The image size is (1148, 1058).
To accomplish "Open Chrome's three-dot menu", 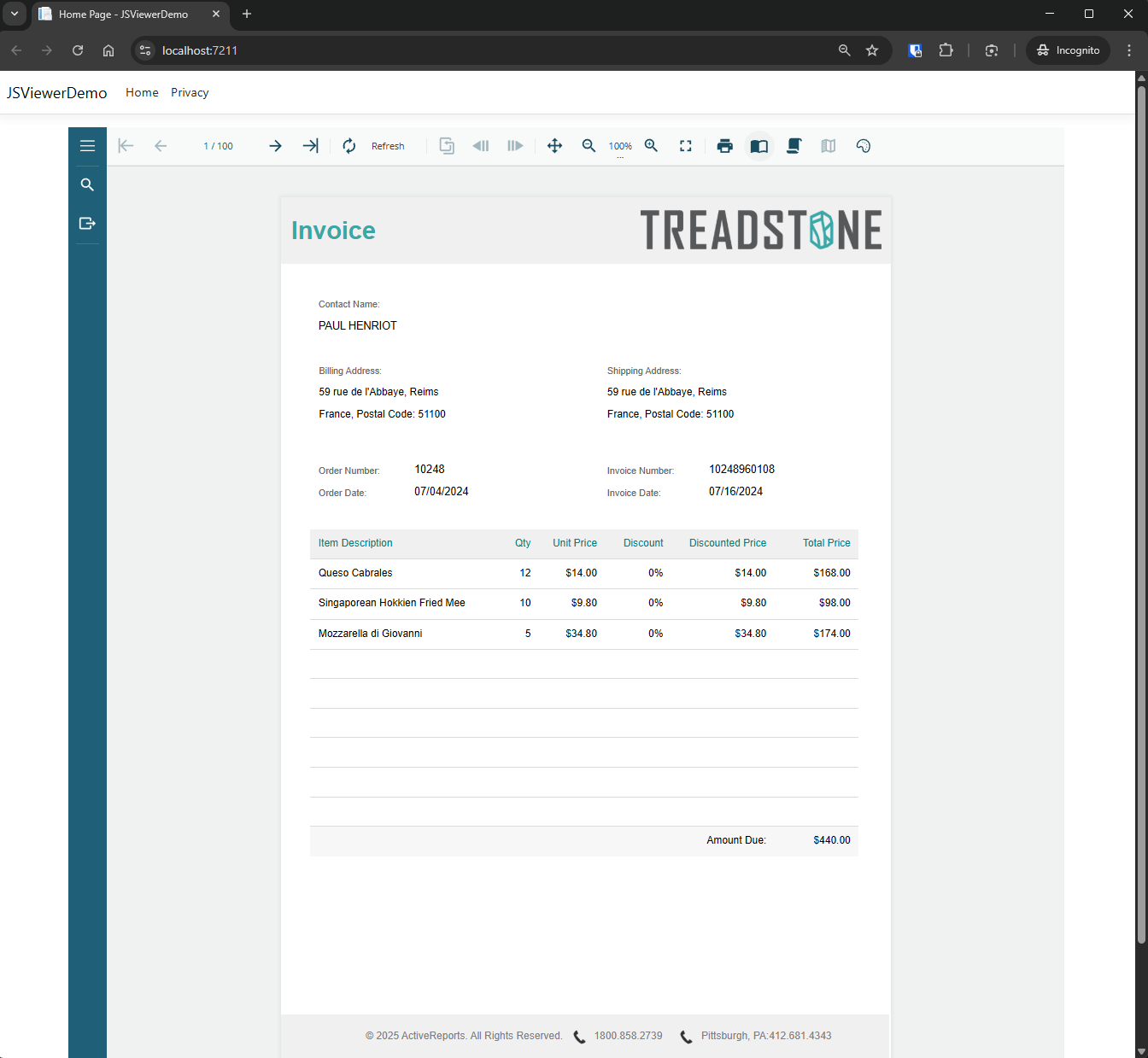I will coord(1129,50).
